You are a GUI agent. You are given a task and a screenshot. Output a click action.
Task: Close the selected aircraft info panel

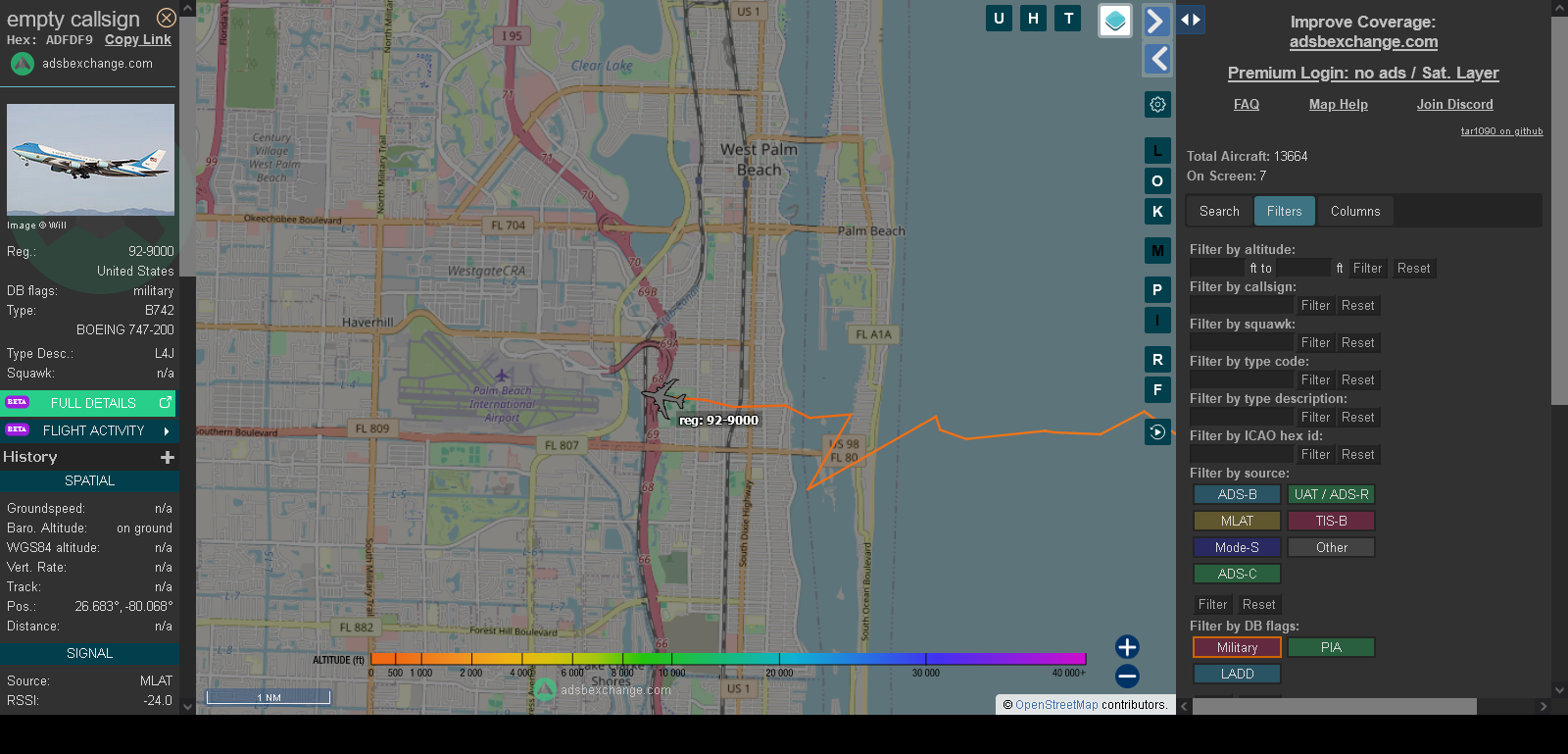167,18
